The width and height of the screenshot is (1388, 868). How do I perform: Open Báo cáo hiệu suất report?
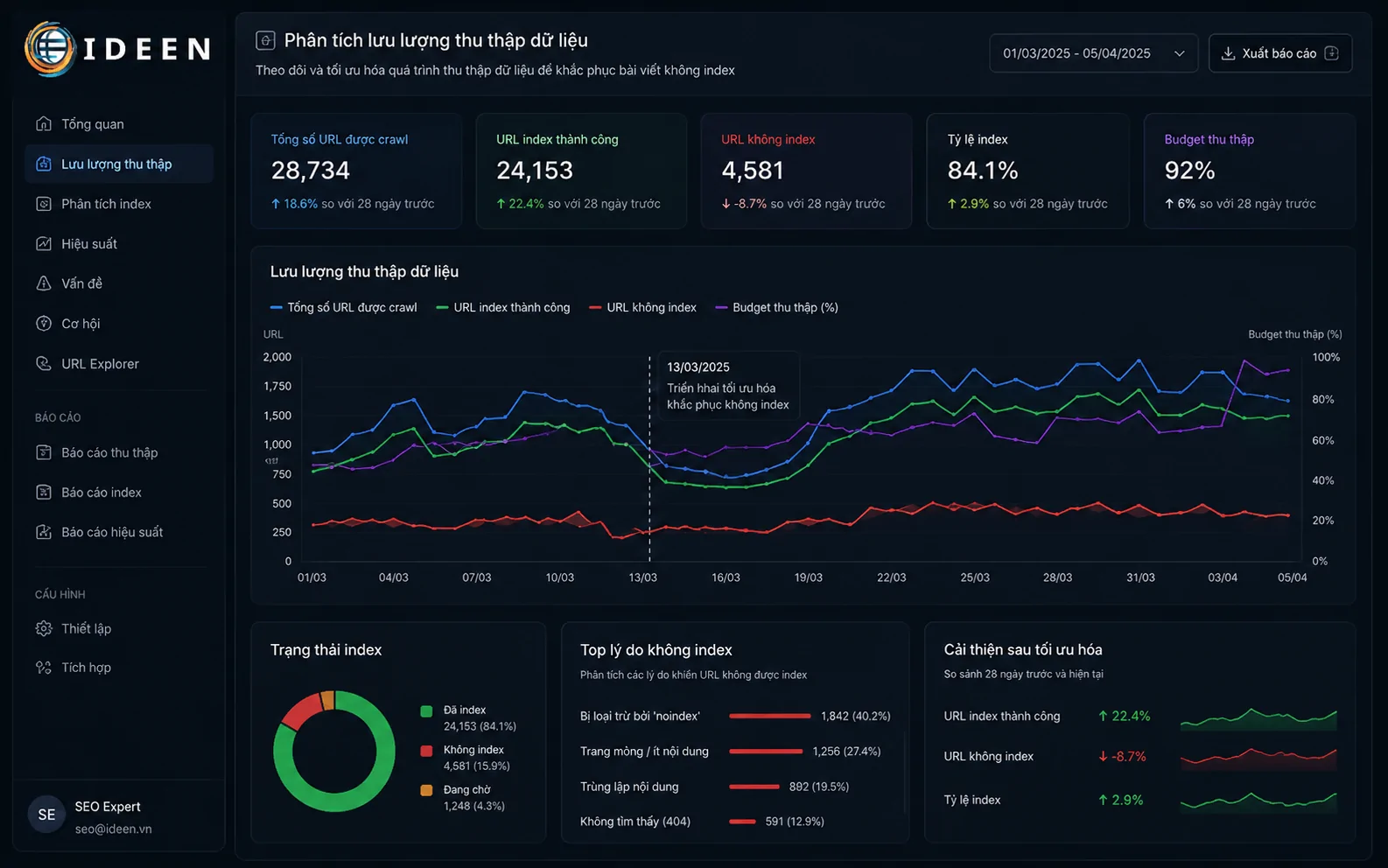click(119, 532)
